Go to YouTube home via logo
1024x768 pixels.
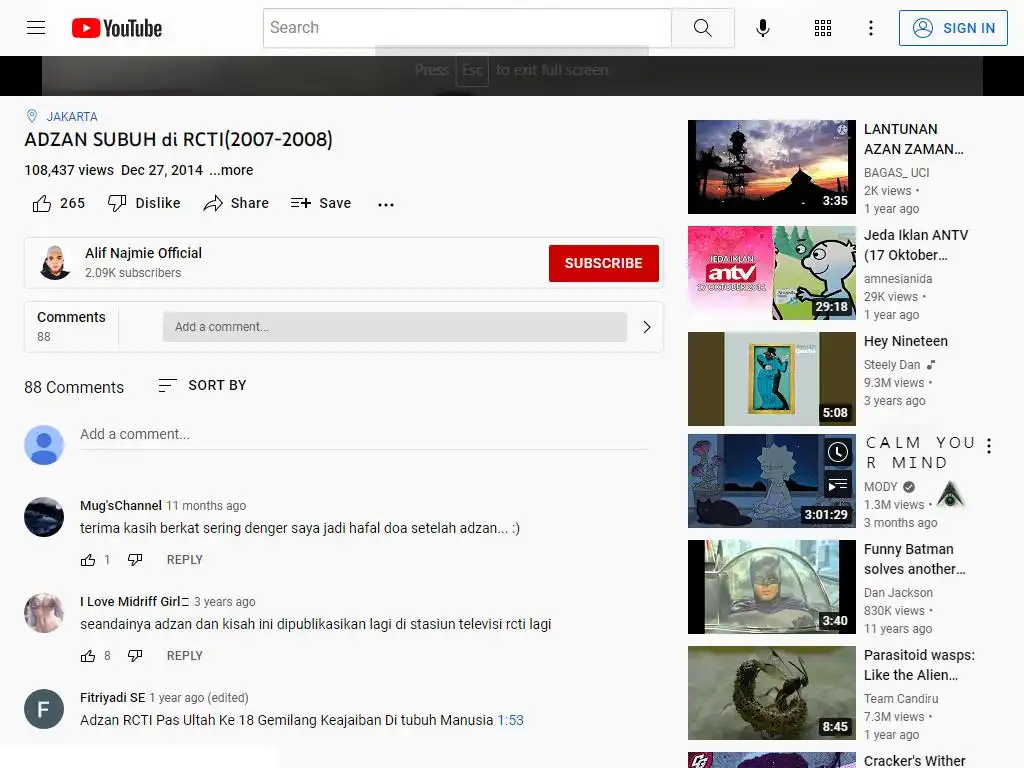(x=117, y=28)
